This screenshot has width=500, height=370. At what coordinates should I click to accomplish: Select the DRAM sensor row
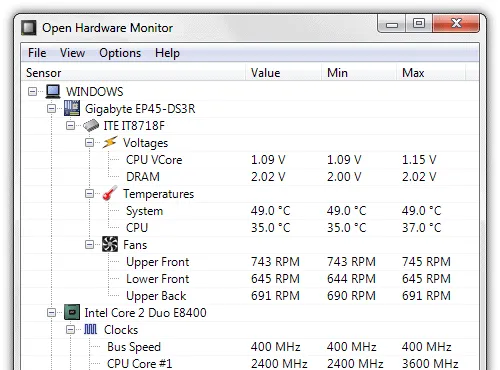tap(250, 177)
